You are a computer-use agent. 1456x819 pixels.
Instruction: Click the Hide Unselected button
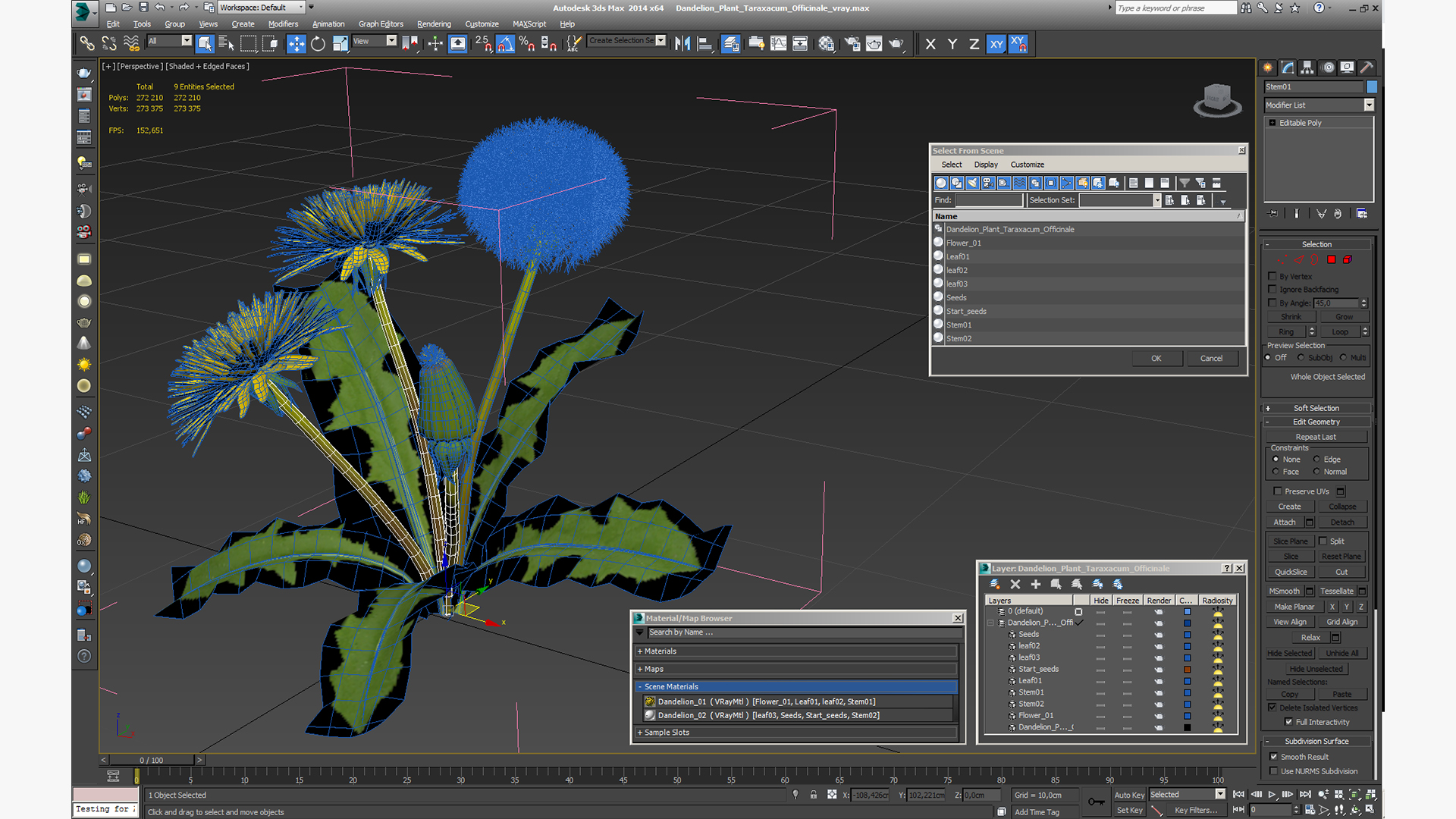pyautogui.click(x=1316, y=669)
